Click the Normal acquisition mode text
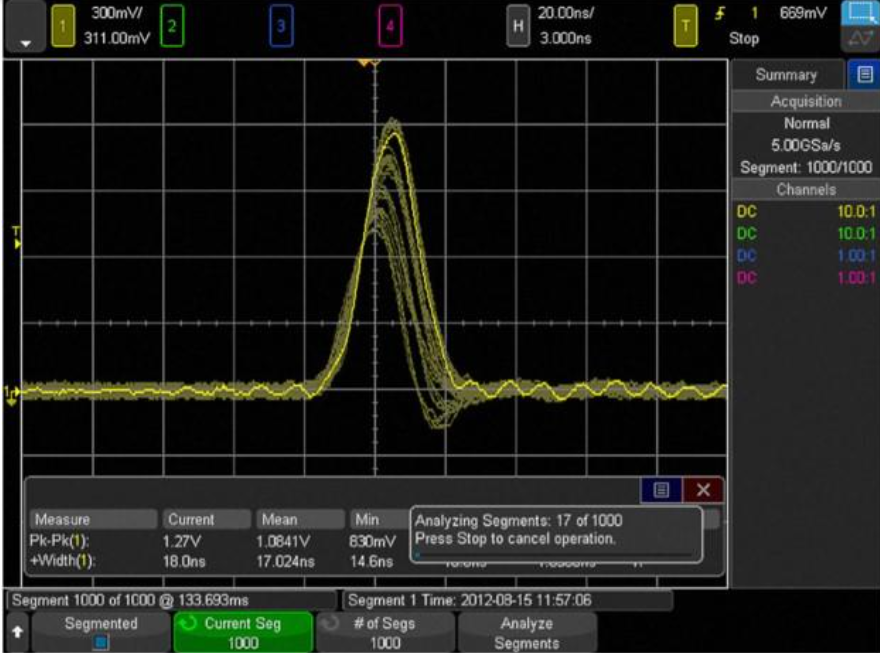 point(806,123)
